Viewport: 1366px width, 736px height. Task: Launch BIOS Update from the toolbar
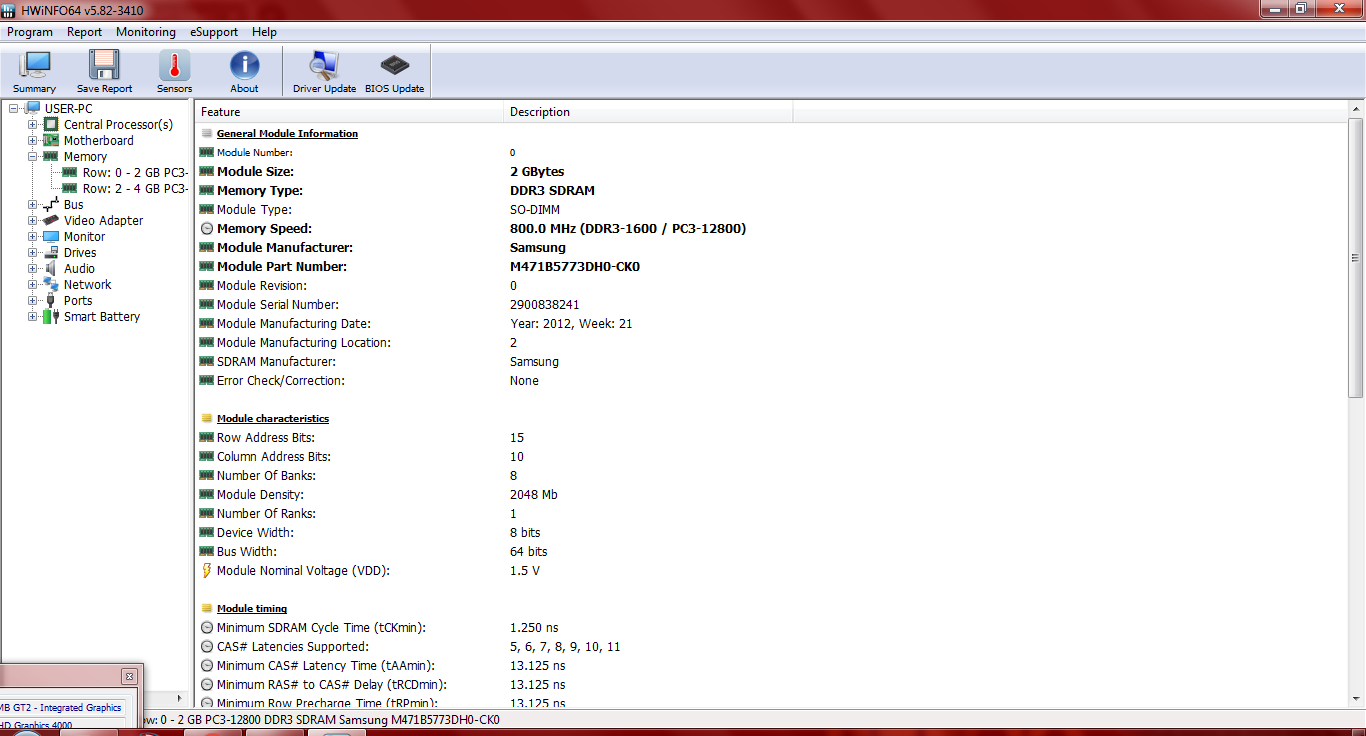(394, 71)
